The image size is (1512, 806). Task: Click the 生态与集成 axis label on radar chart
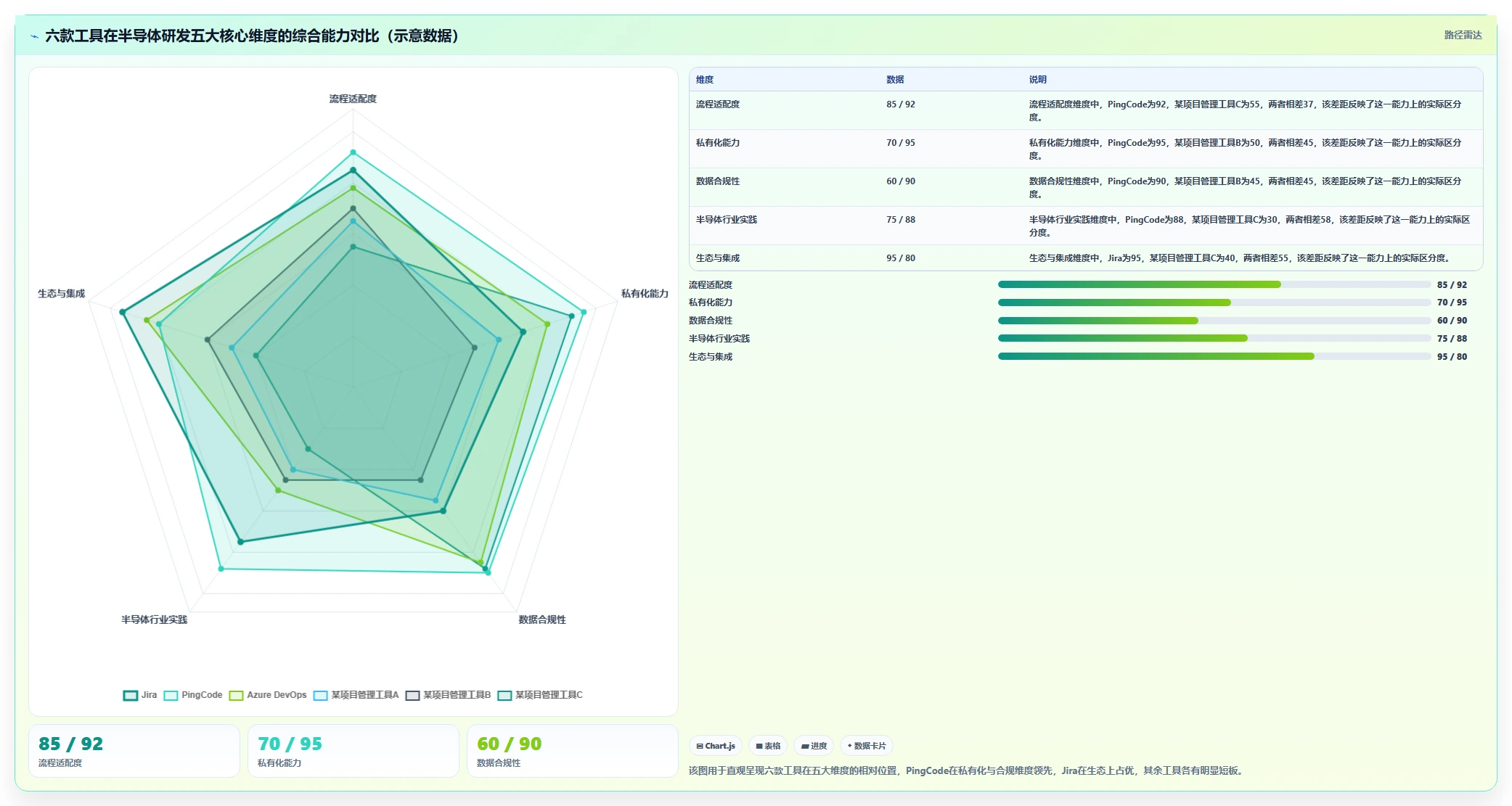(62, 294)
